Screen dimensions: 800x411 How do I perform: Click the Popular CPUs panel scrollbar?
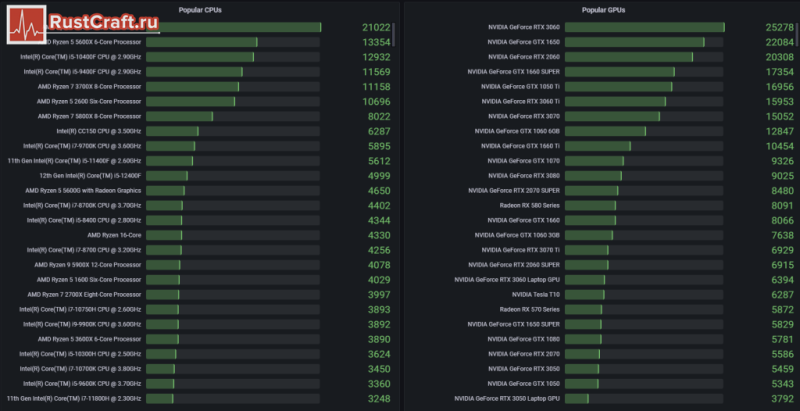393,35
